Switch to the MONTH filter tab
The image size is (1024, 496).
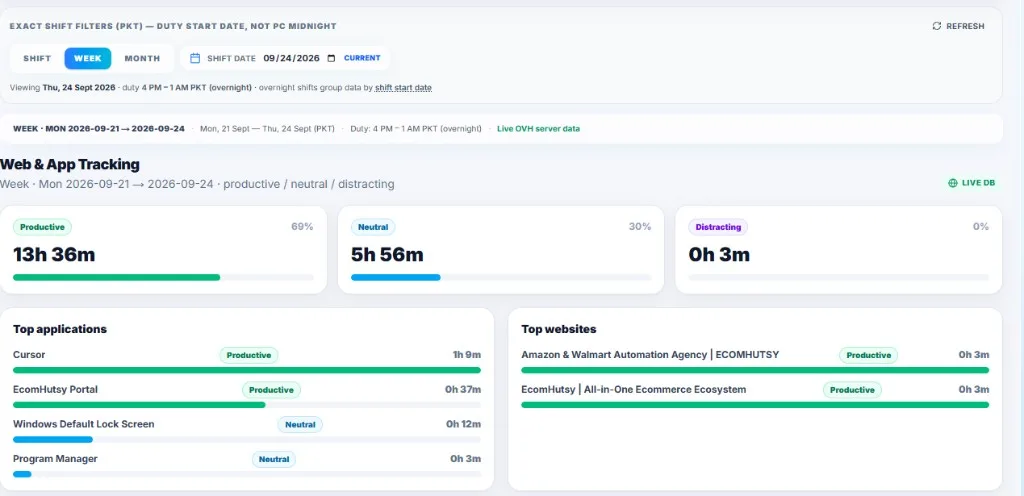point(142,58)
